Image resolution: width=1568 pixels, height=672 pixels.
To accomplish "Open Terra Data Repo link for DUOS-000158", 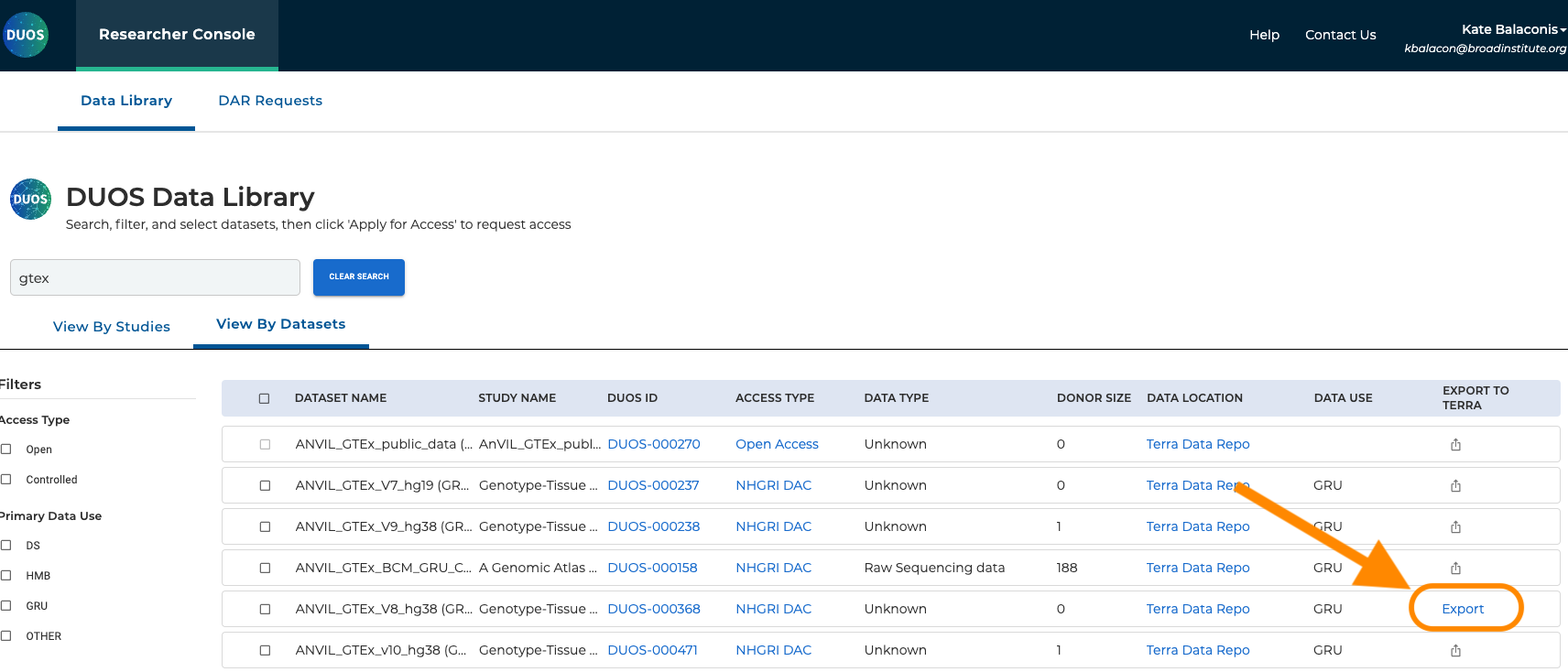I will pos(1198,568).
